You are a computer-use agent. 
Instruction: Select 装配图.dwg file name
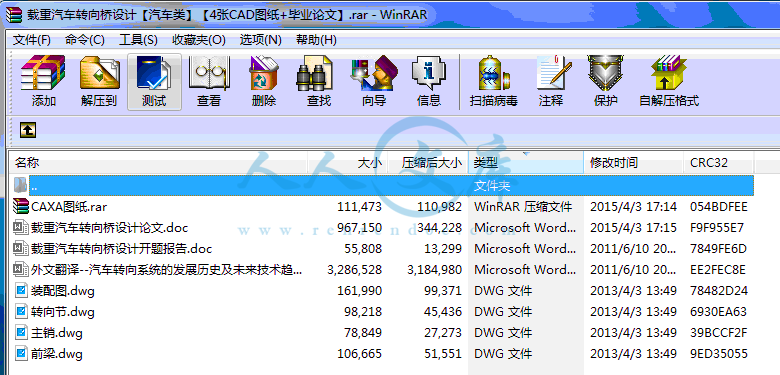pyautogui.click(x=63, y=290)
